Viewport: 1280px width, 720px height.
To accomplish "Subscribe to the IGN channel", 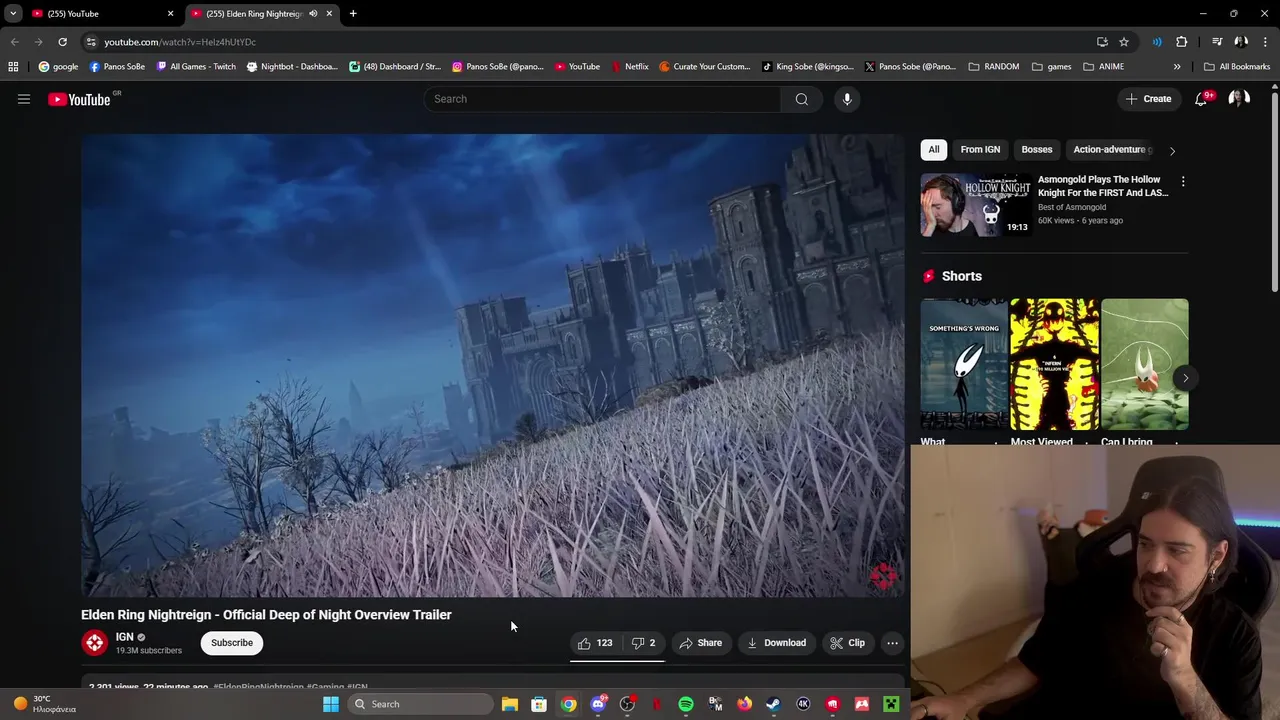I will coord(232,643).
